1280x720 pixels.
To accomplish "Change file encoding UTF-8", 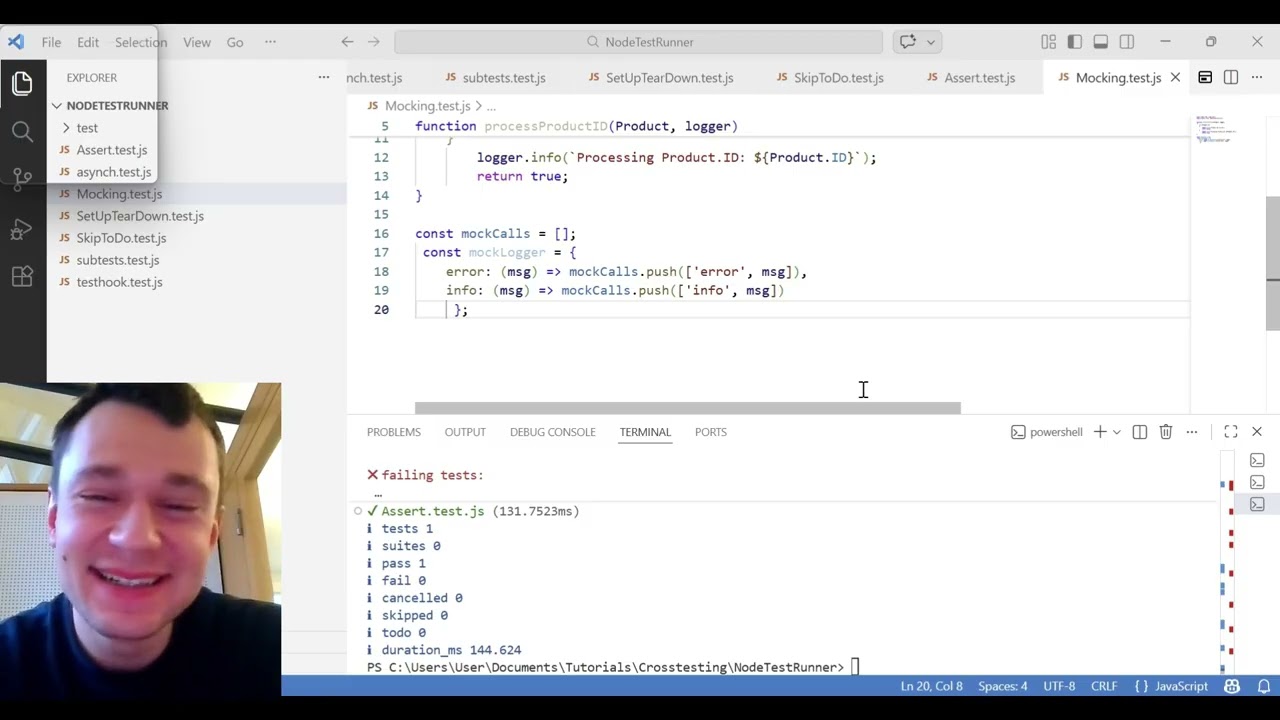I will (1059, 686).
